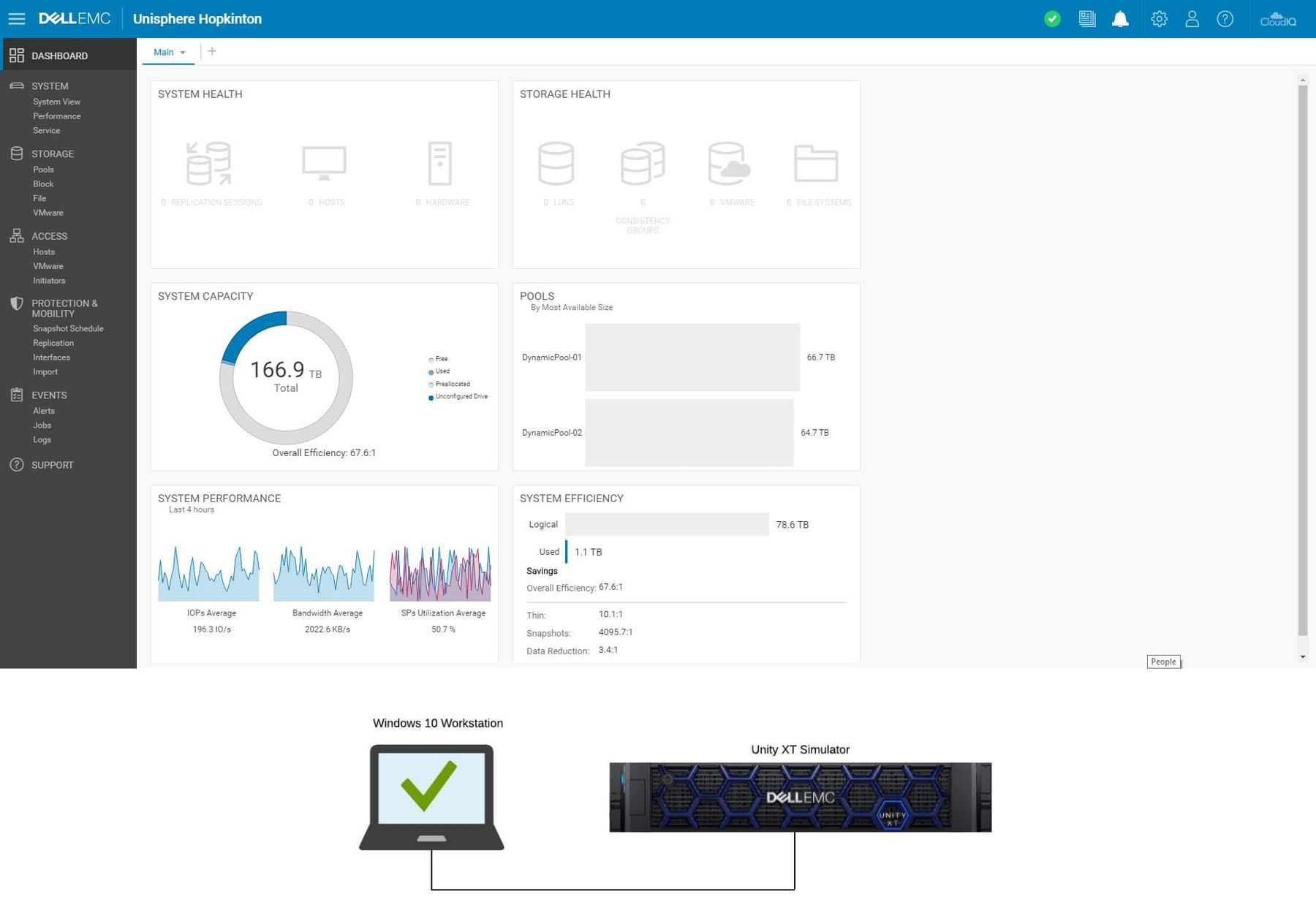
Task: Click the Events clipboard icon in sidebar
Action: [x=17, y=395]
